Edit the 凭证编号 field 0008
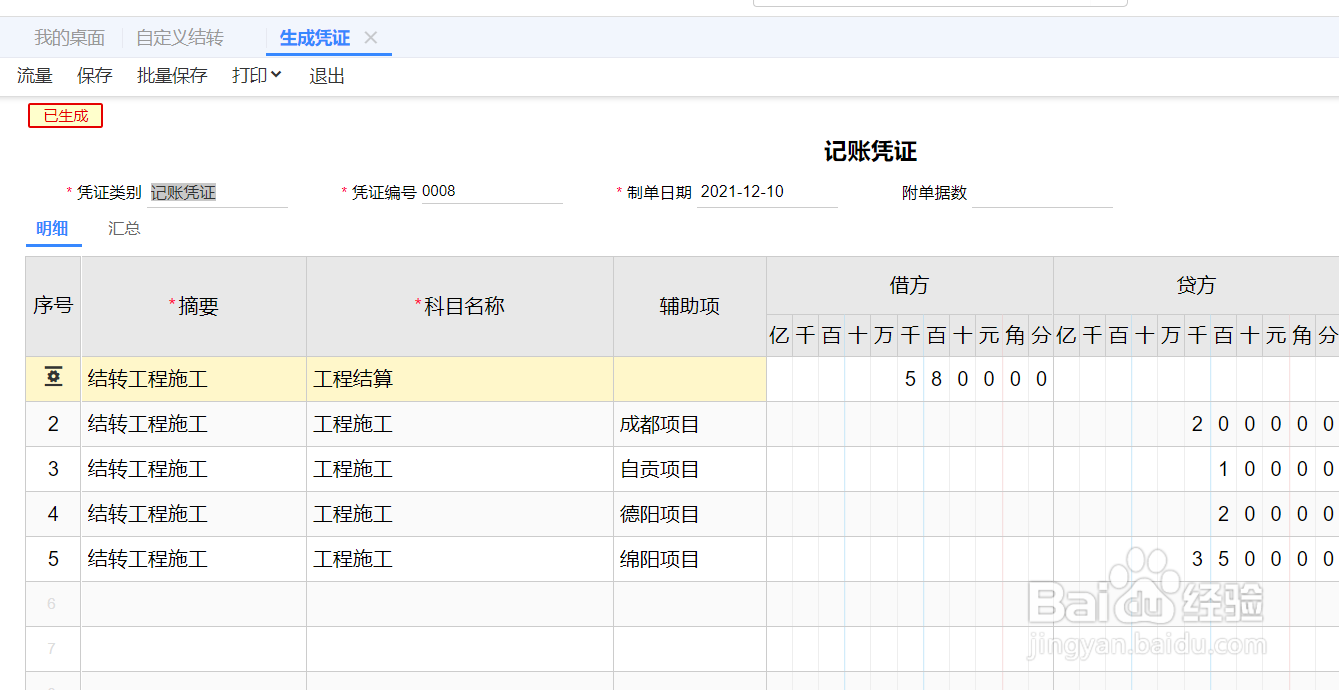Screen dimensions: 1339x690 pos(490,192)
